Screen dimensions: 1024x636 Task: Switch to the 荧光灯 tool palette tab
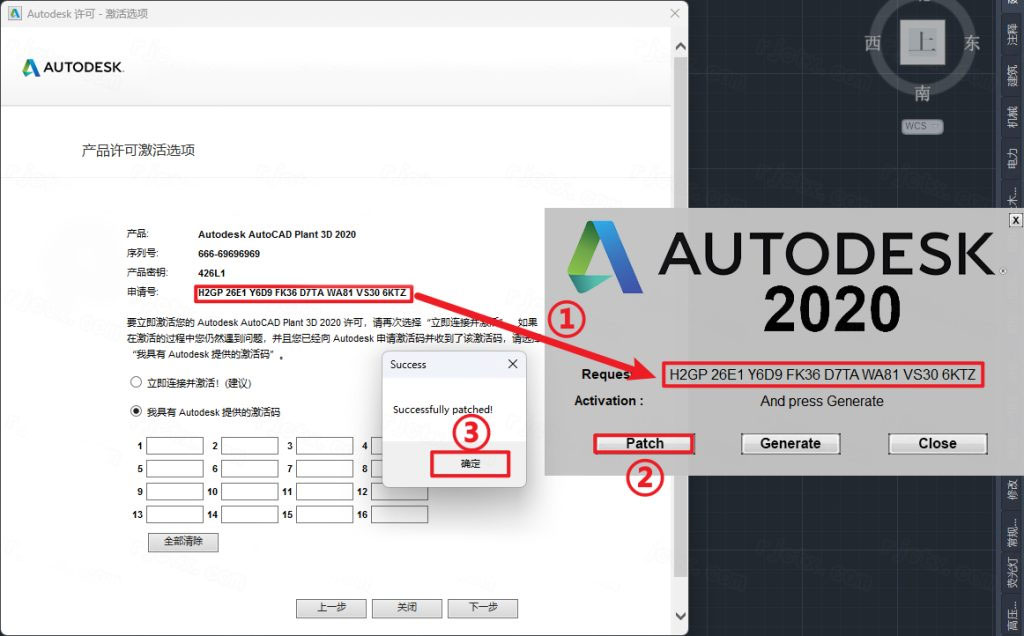[x=1012, y=573]
